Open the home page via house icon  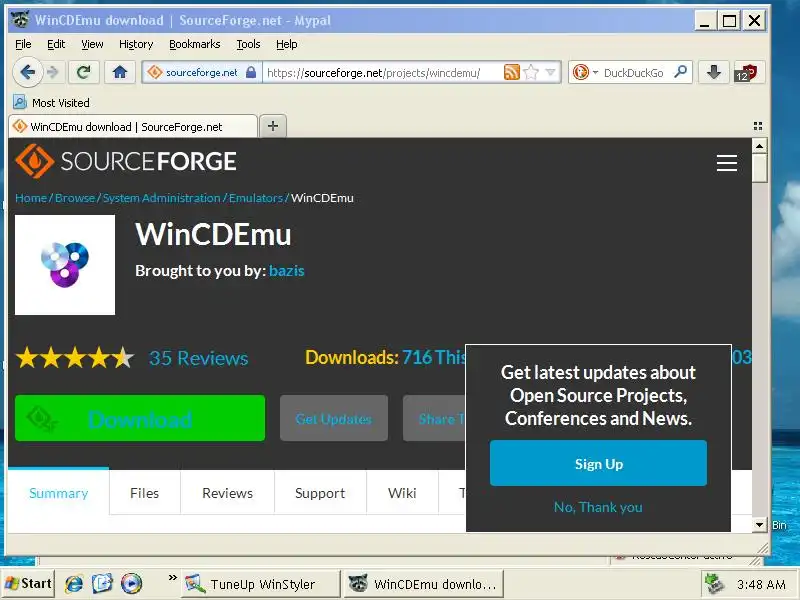(x=120, y=72)
